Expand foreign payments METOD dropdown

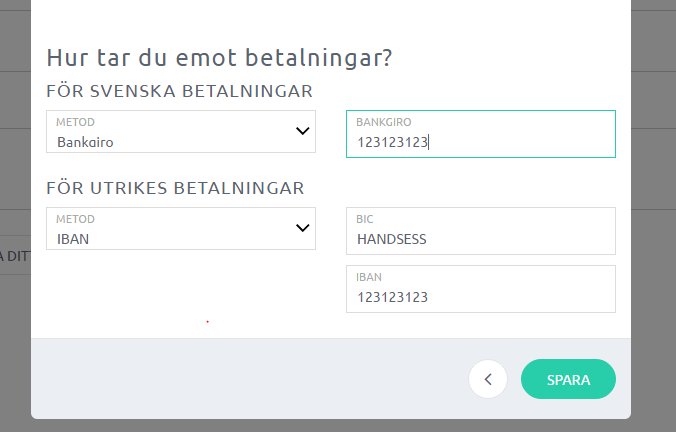click(181, 229)
